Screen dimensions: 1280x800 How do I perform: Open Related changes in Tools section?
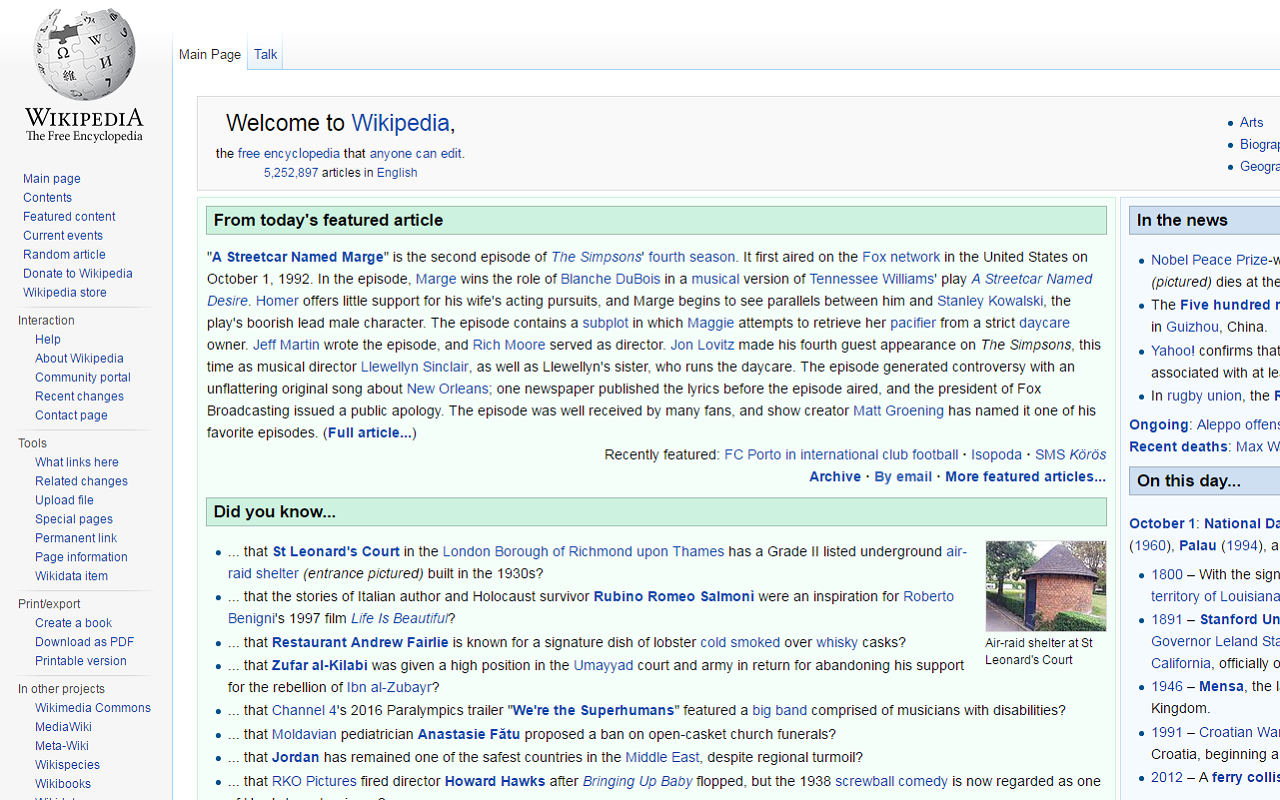[81, 482]
